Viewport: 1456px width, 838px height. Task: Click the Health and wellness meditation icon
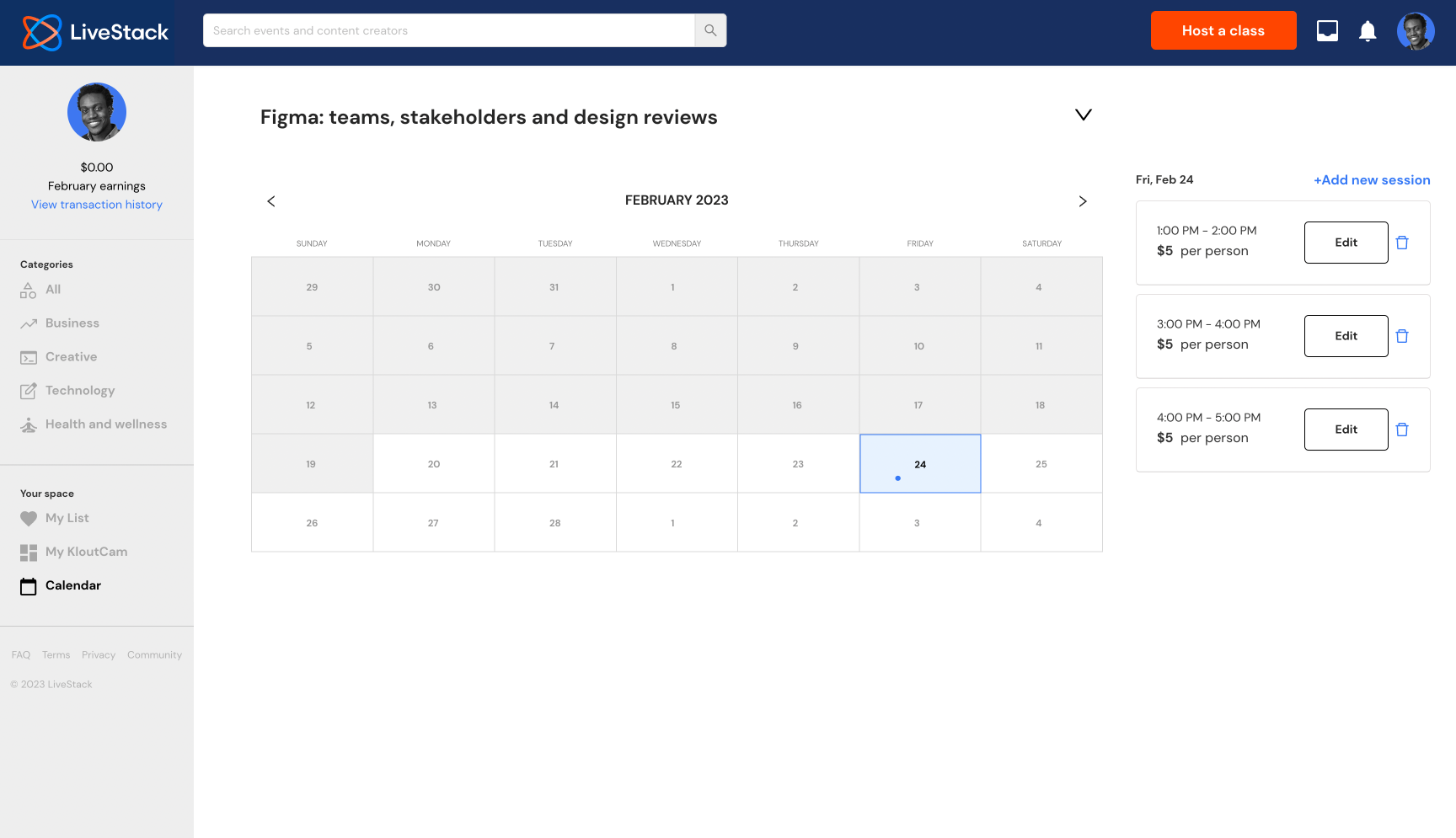coord(29,424)
